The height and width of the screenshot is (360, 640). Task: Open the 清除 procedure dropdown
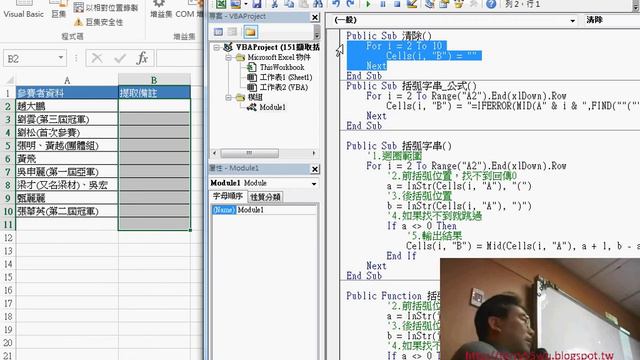(x=612, y=20)
